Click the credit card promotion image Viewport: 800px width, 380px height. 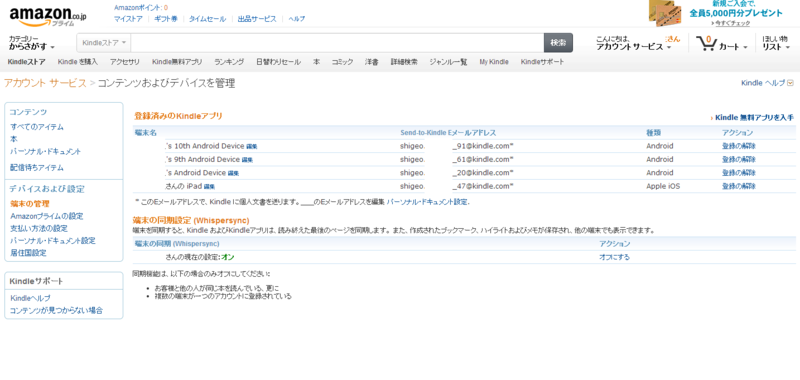pos(665,13)
